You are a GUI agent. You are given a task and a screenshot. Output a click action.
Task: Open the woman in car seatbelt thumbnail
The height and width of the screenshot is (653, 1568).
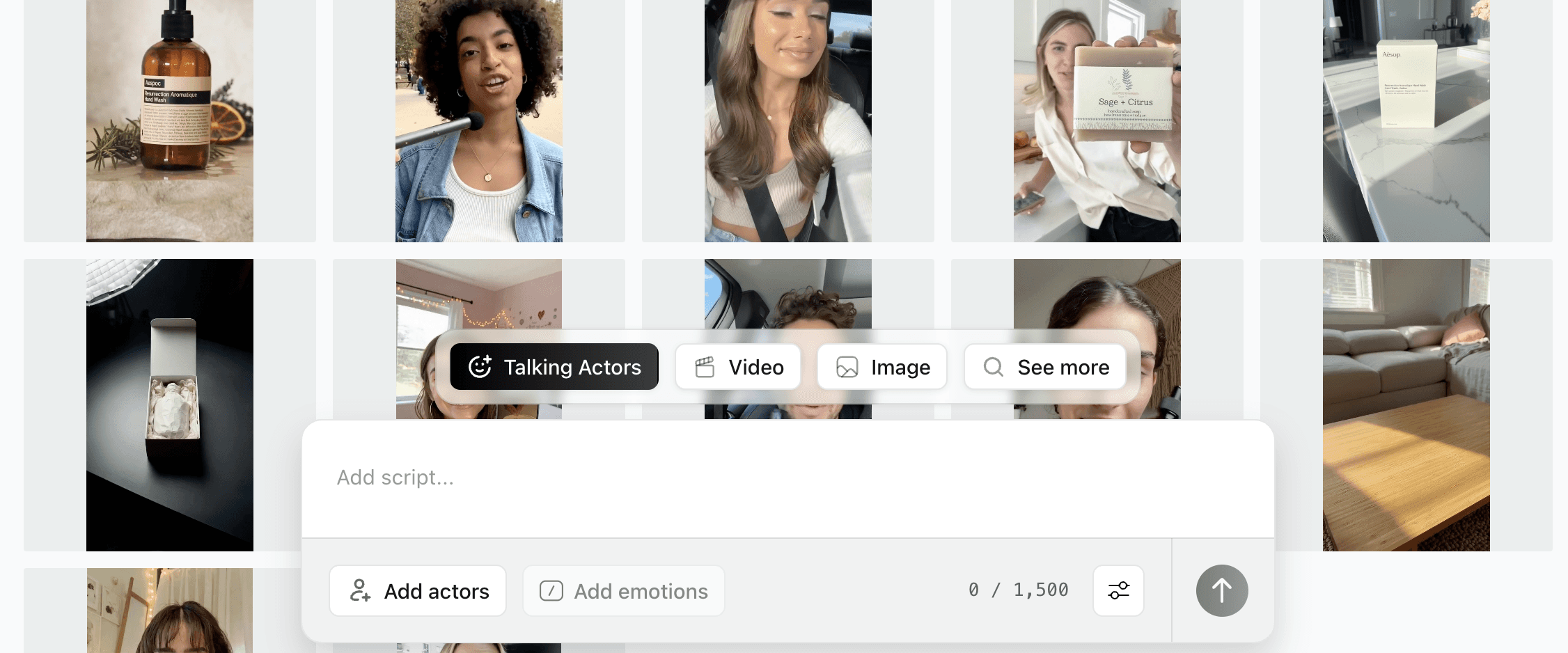click(x=788, y=121)
